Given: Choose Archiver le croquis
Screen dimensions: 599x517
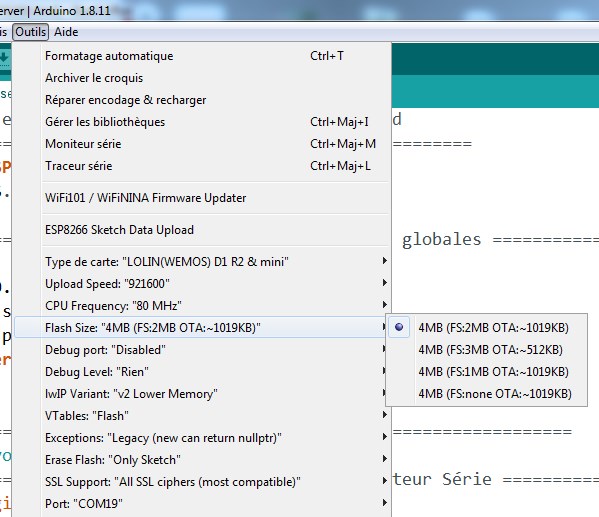Looking at the screenshot, I should tap(201, 78).
